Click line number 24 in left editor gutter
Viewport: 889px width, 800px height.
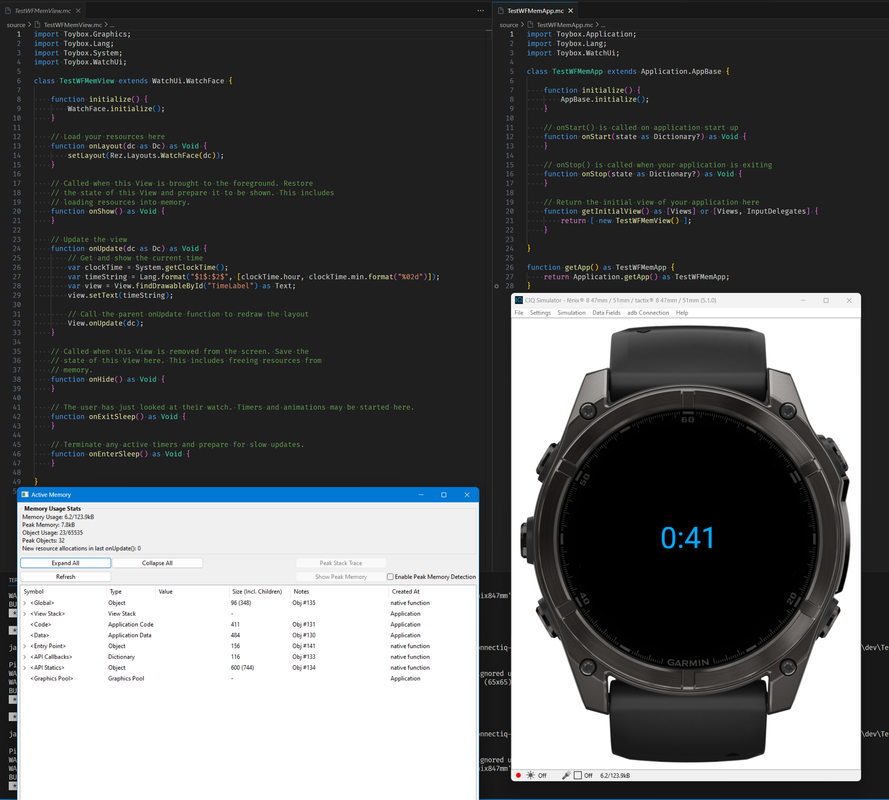16,248
